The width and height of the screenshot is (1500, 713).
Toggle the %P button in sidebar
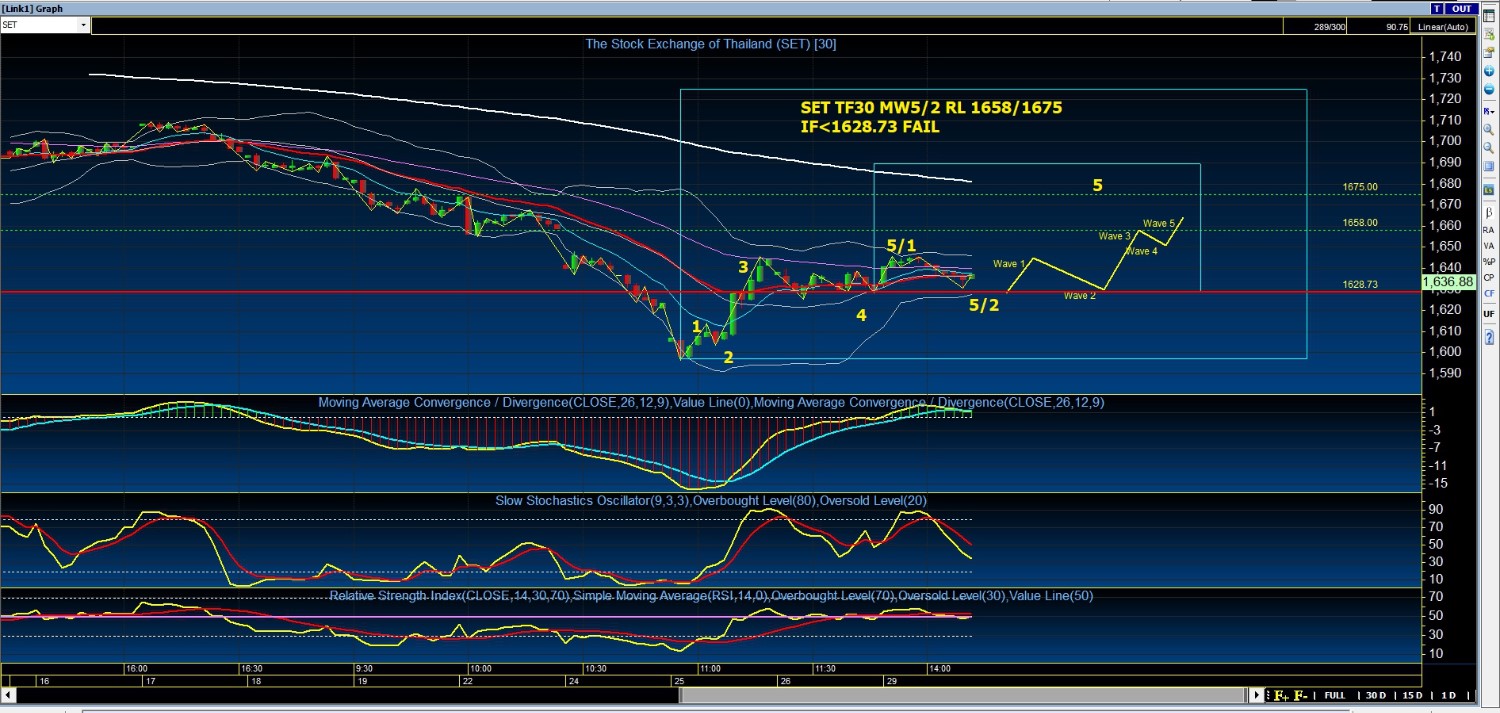pyautogui.click(x=1489, y=261)
